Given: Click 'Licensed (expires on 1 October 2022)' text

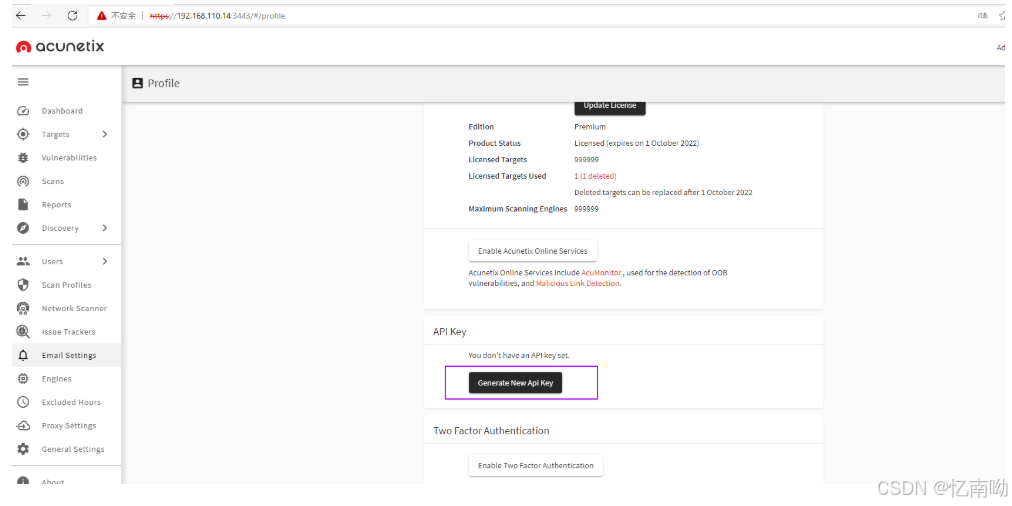Looking at the screenshot, I should coord(636,143).
